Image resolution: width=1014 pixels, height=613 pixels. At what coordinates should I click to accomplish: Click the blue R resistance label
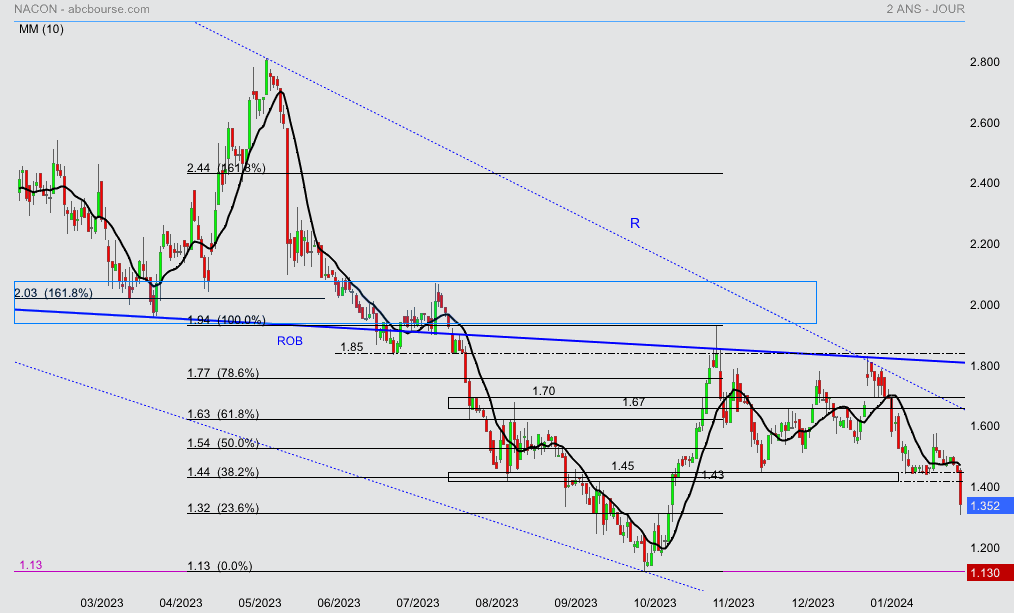(635, 223)
